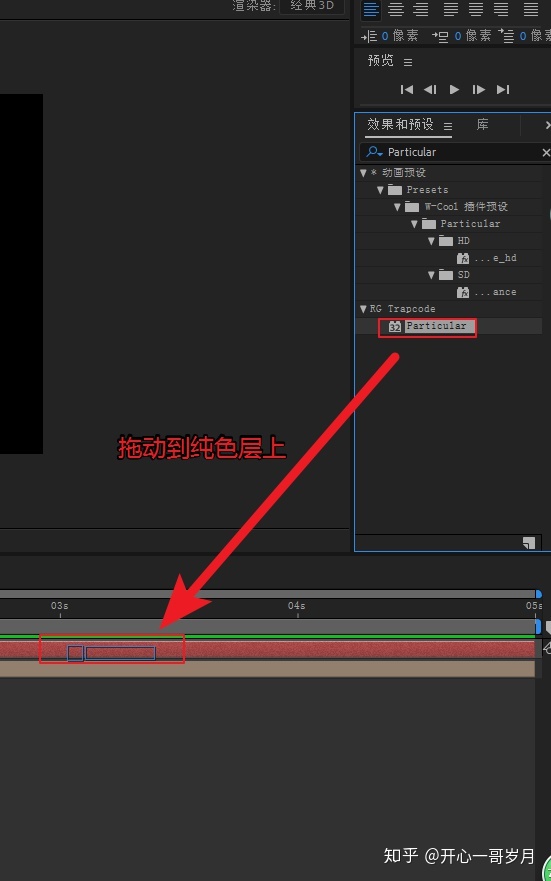551x881 pixels.
Task: Select the ...ance preset name
Action: [x=495, y=292]
